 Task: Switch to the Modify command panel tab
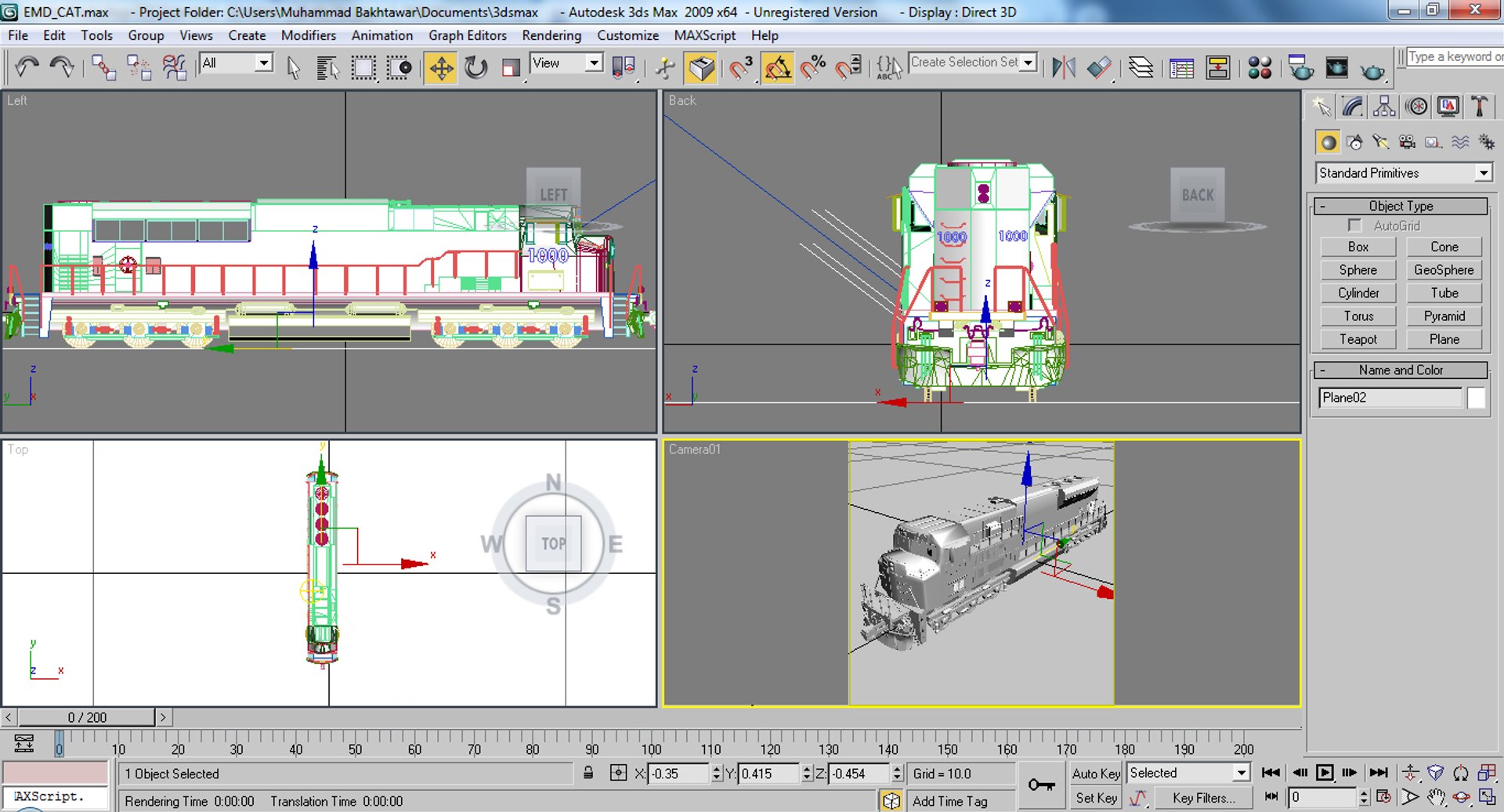coord(1353,106)
